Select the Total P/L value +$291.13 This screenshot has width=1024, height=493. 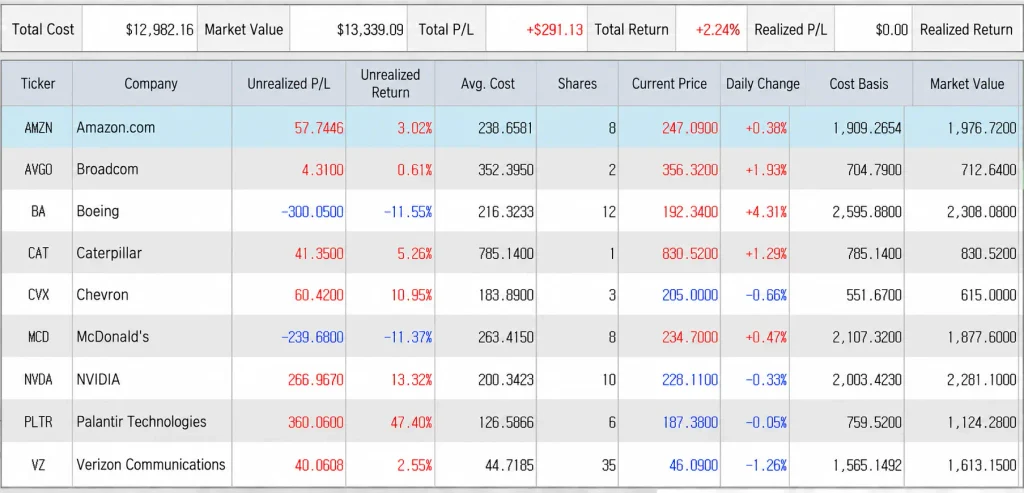pos(554,29)
